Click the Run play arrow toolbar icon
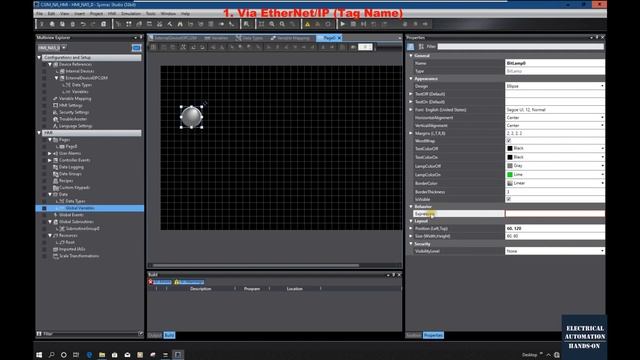This screenshot has width=640, height=360. (342, 24)
